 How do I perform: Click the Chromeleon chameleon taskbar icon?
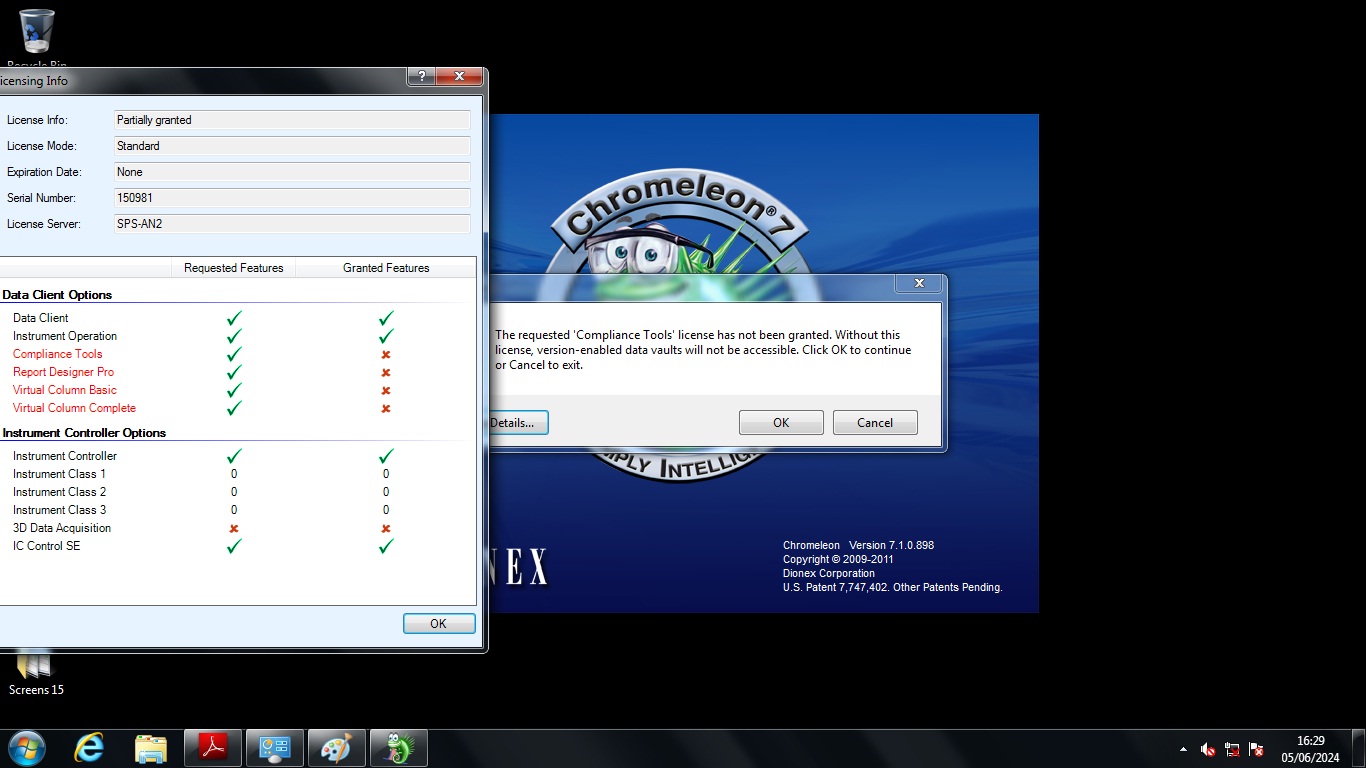tap(398, 748)
